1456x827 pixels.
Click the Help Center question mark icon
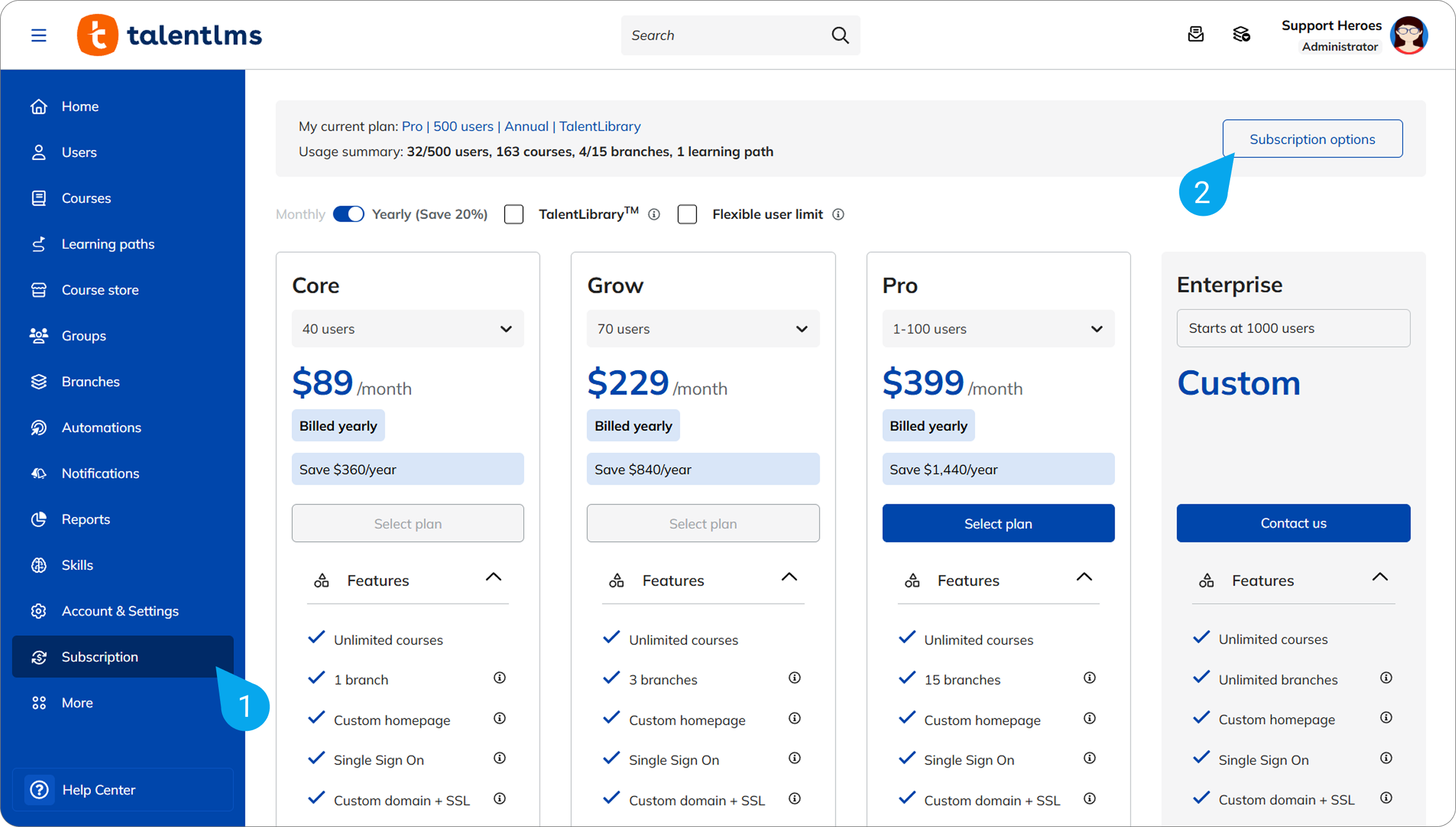[x=39, y=790]
